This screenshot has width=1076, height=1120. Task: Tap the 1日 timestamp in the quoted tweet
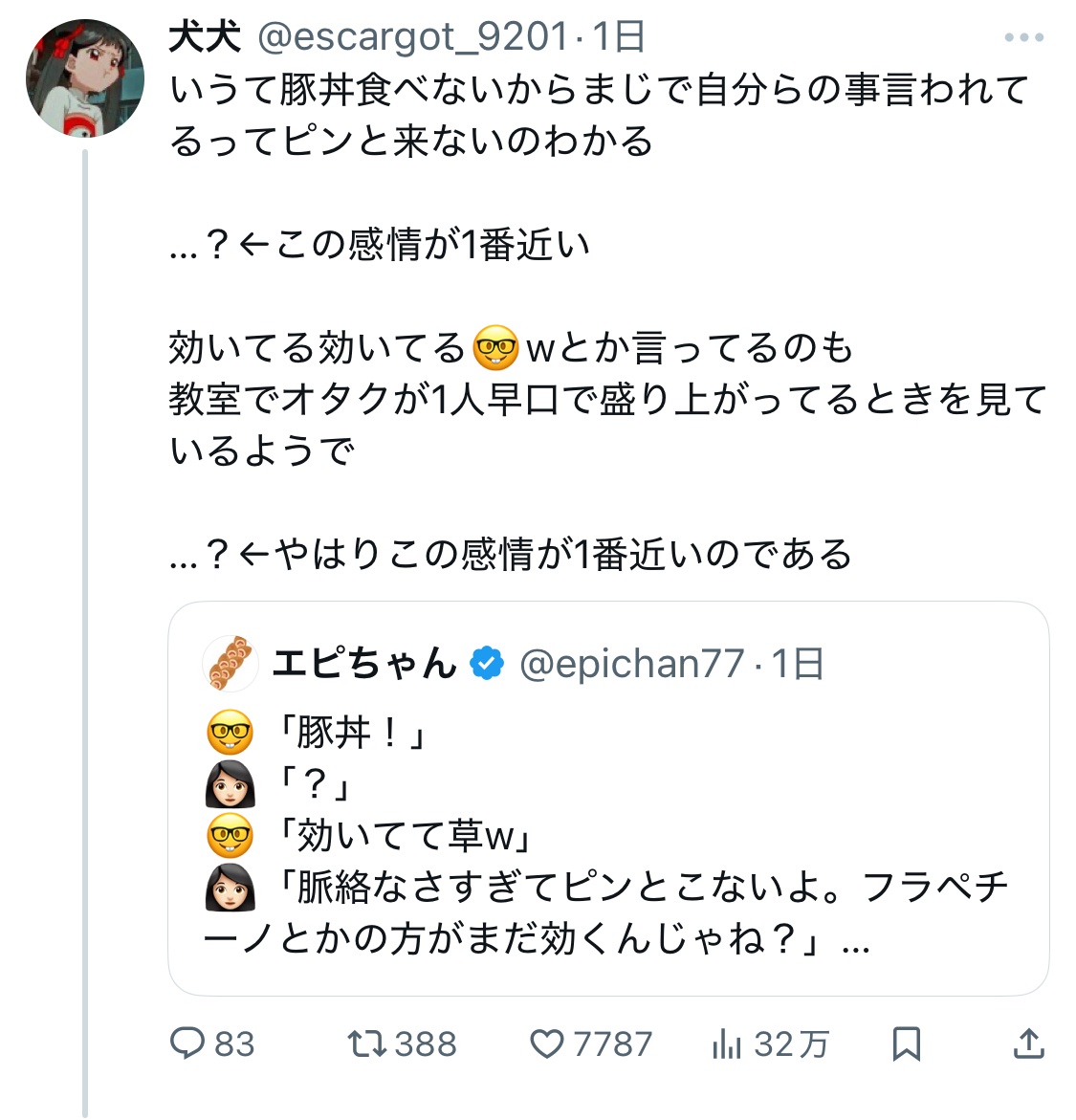point(798,664)
